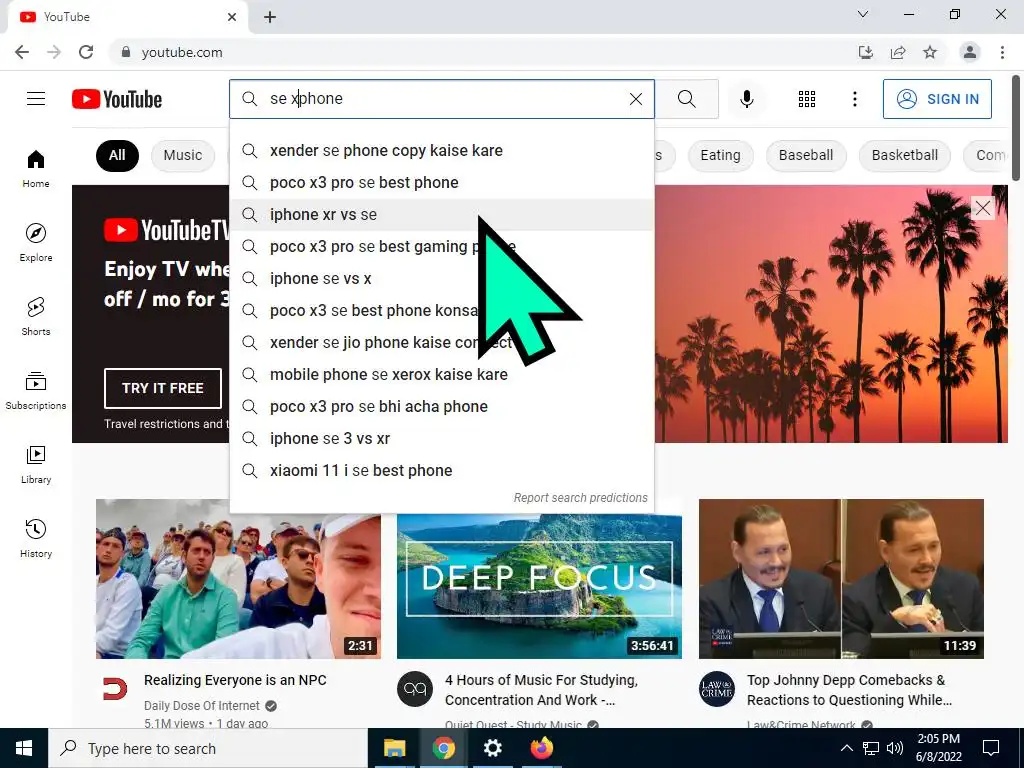Open Windows Start menu
The height and width of the screenshot is (768, 1024).
[24, 748]
